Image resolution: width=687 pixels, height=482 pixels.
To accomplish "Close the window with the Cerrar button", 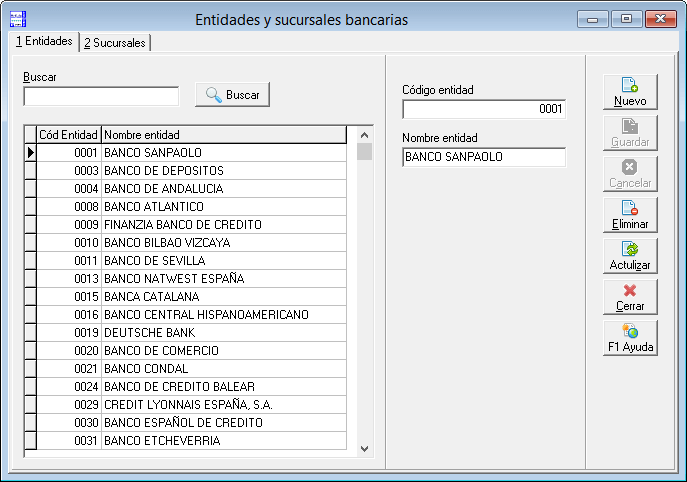I will pyautogui.click(x=630, y=297).
